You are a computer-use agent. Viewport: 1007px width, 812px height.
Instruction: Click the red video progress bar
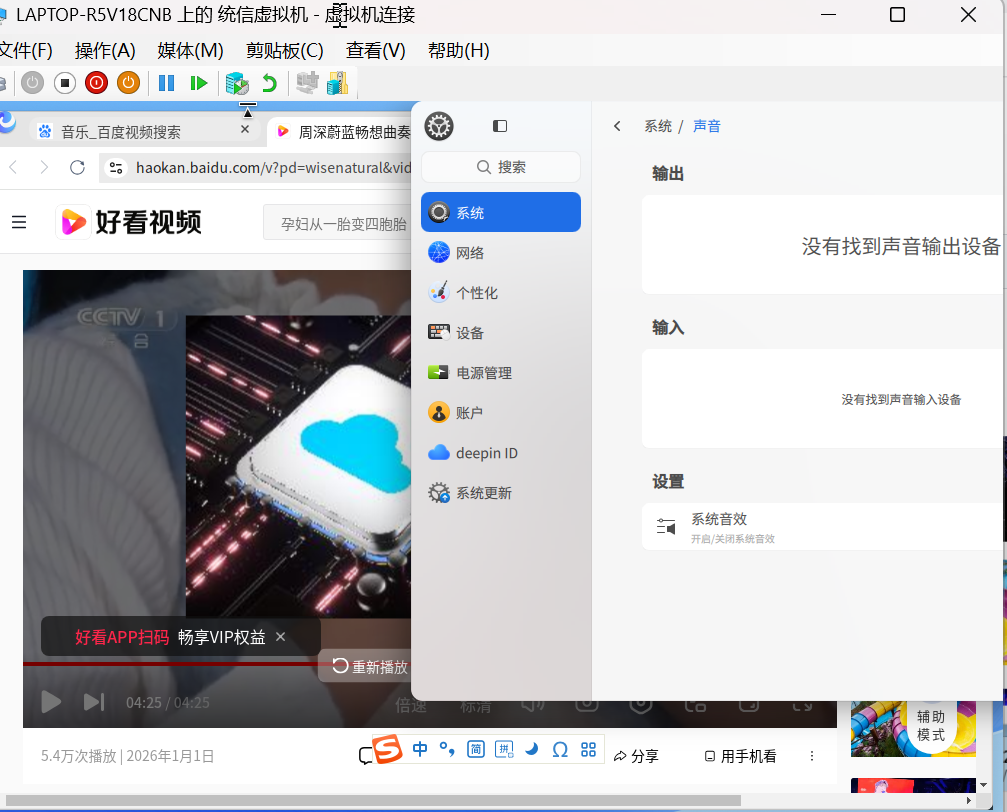click(171, 664)
